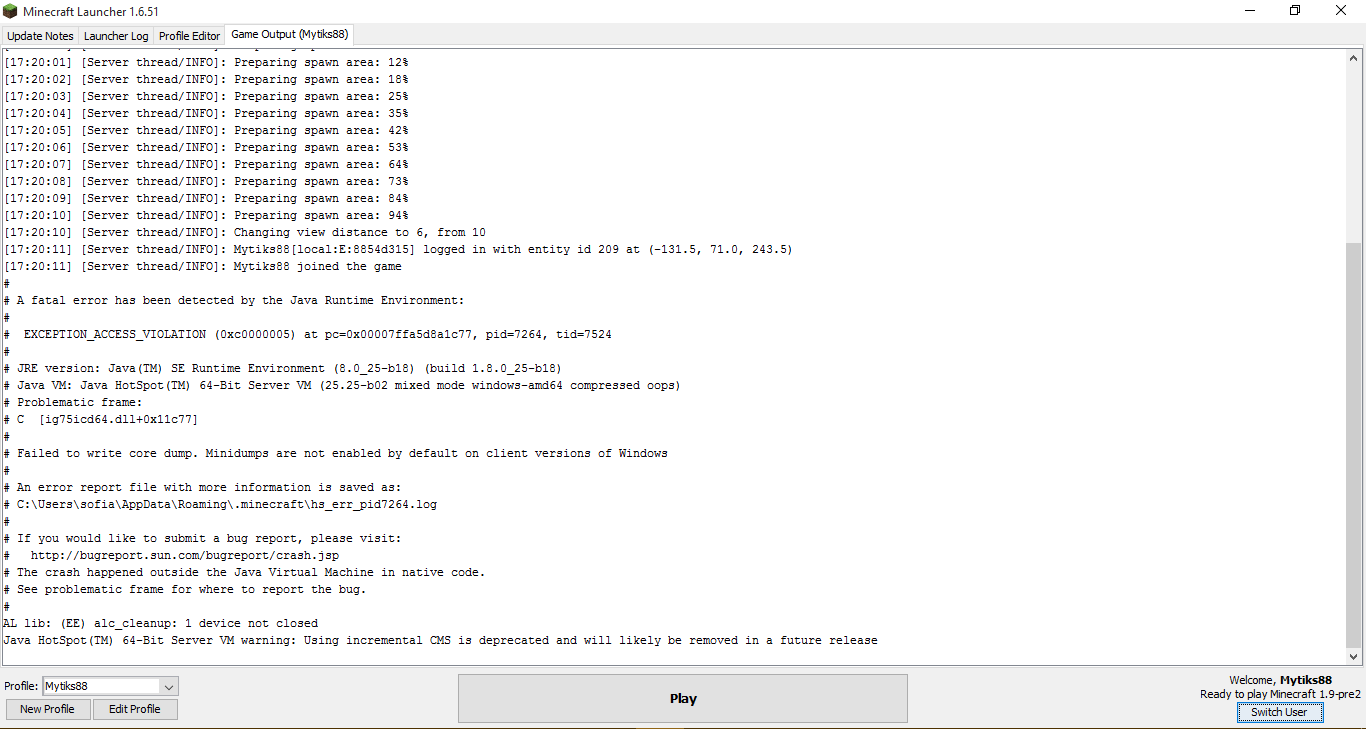Click the scrollbar down arrow in game output
Image resolution: width=1366 pixels, height=729 pixels.
tap(1354, 656)
